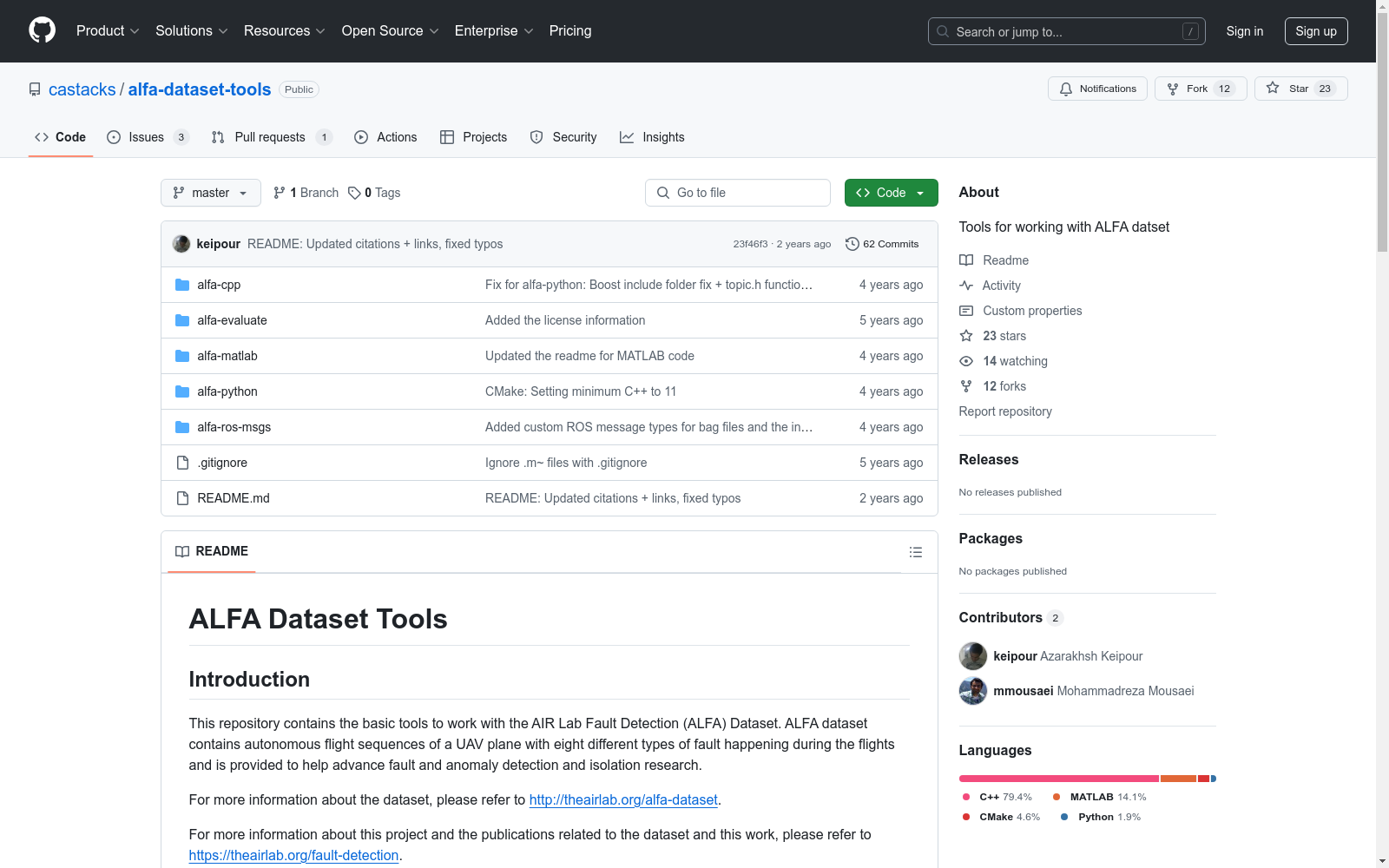Expand the Open Source menu
The height and width of the screenshot is (868, 1389).
click(x=391, y=30)
